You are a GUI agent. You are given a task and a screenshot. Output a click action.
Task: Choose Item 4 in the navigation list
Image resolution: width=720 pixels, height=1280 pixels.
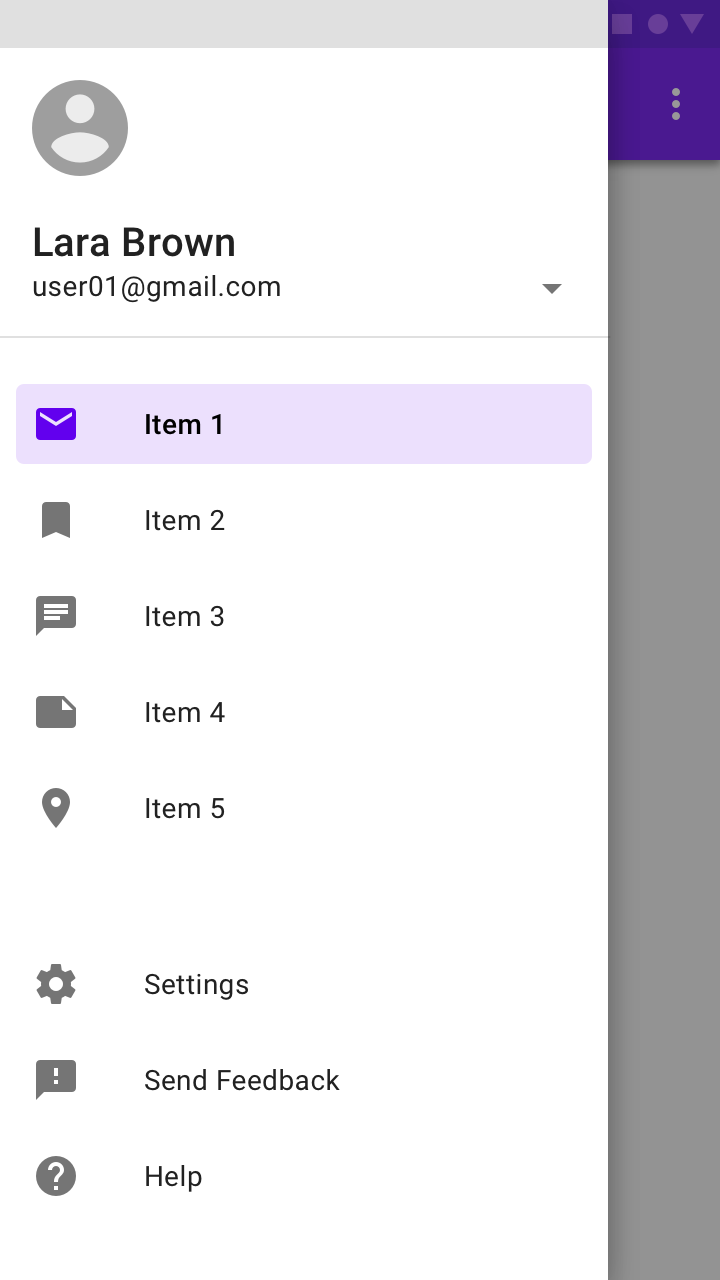click(x=304, y=712)
